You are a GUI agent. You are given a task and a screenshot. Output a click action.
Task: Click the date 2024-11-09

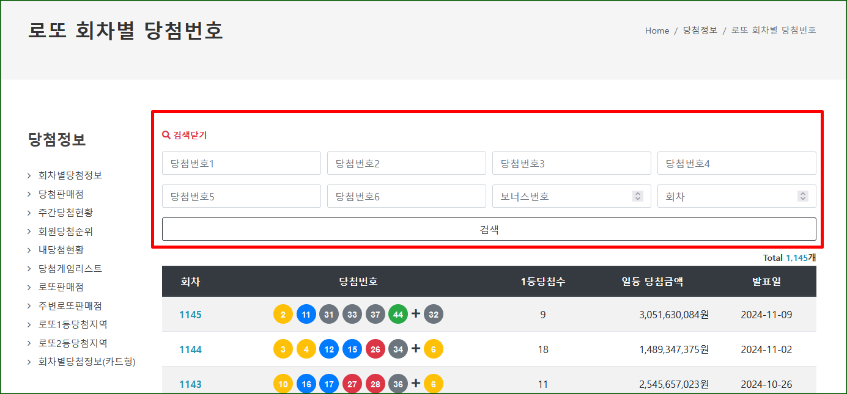pyautogui.click(x=767, y=315)
